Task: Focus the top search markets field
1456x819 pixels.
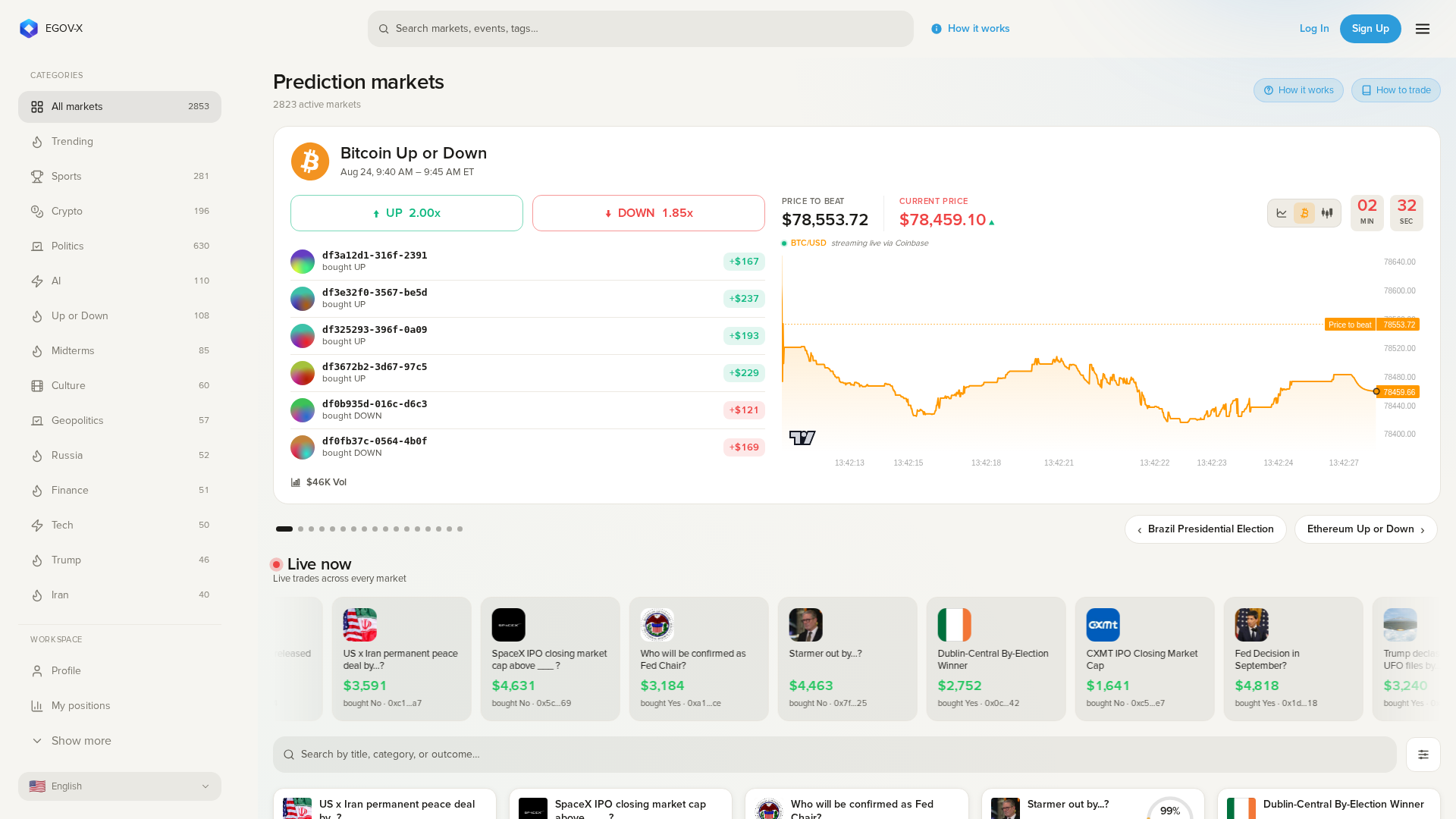Action: coord(641,29)
